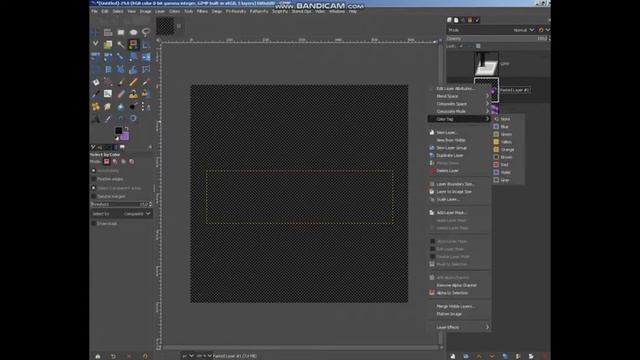Choose the highlighted Select by Color tool
Screen dimensions: 640x360
pyautogui.click(x=133, y=44)
